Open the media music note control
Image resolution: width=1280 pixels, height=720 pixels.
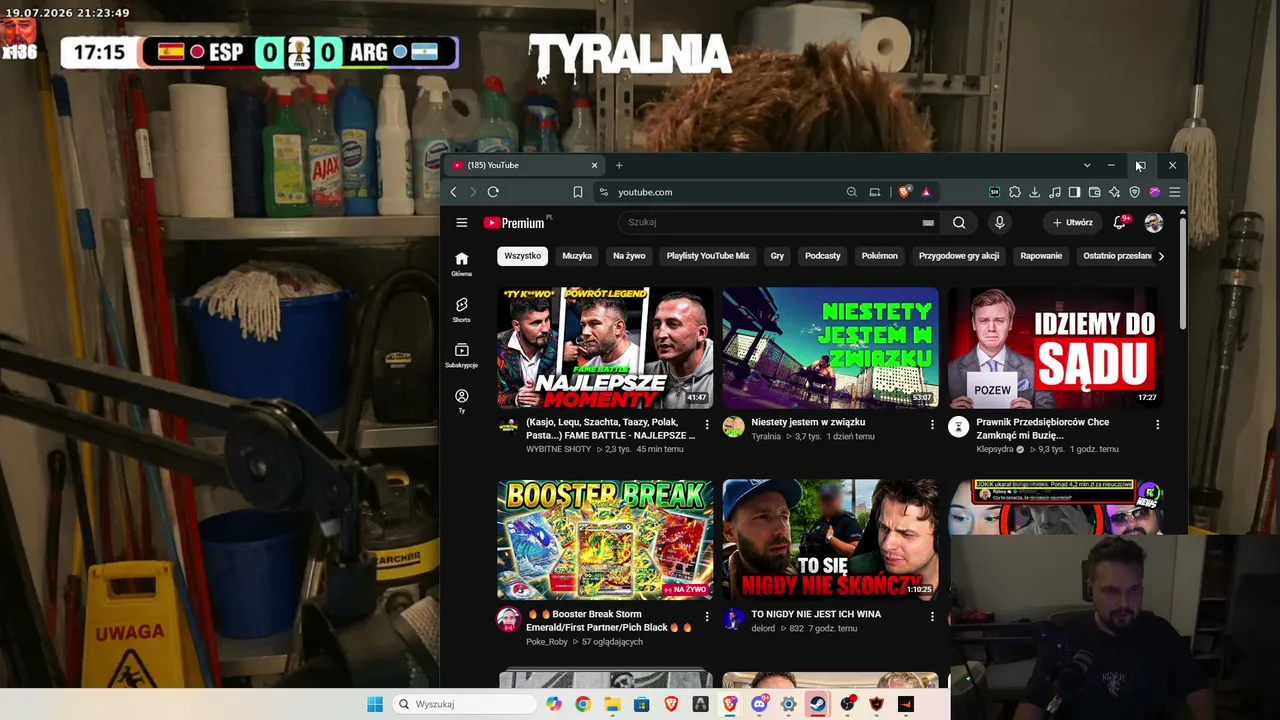(1054, 192)
